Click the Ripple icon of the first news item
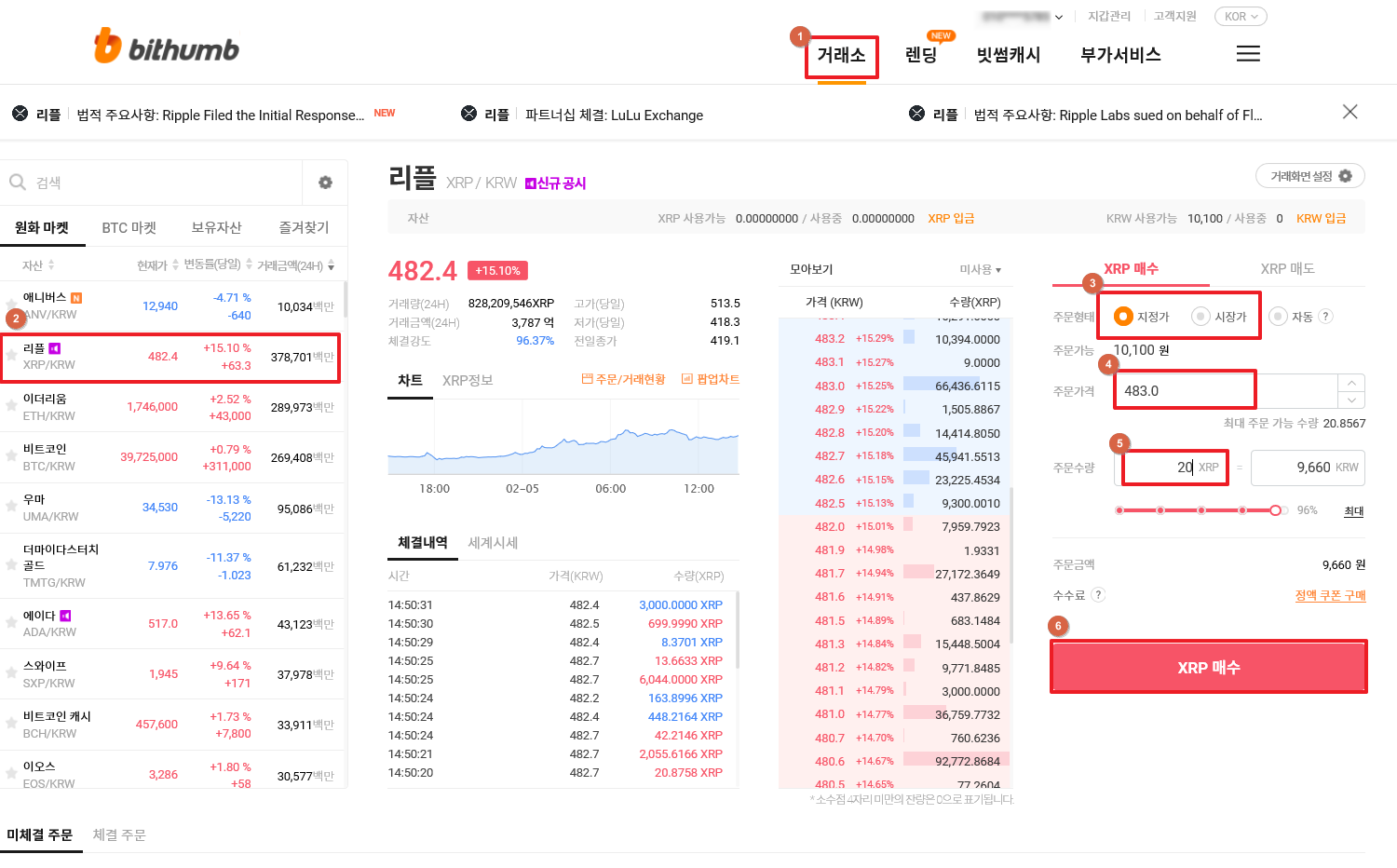The image size is (1397, 868). click(20, 114)
